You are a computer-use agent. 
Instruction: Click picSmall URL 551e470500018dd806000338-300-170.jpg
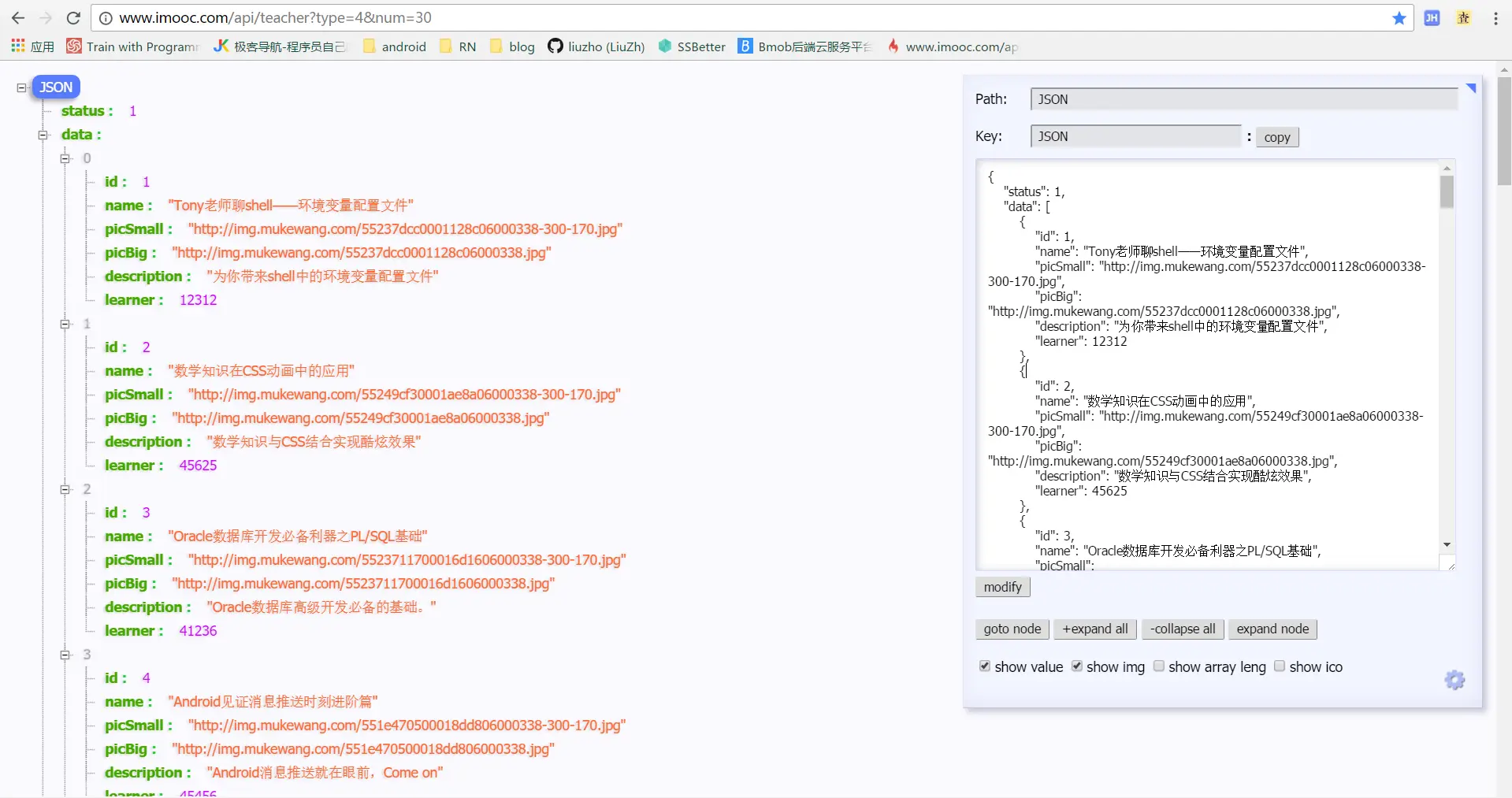click(x=407, y=726)
